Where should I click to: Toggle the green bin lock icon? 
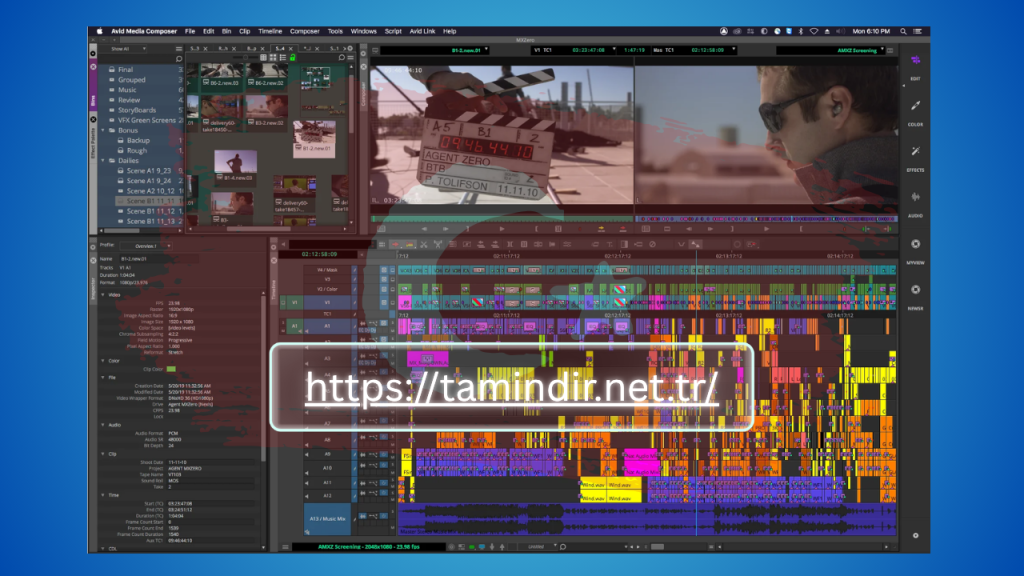click(x=293, y=57)
